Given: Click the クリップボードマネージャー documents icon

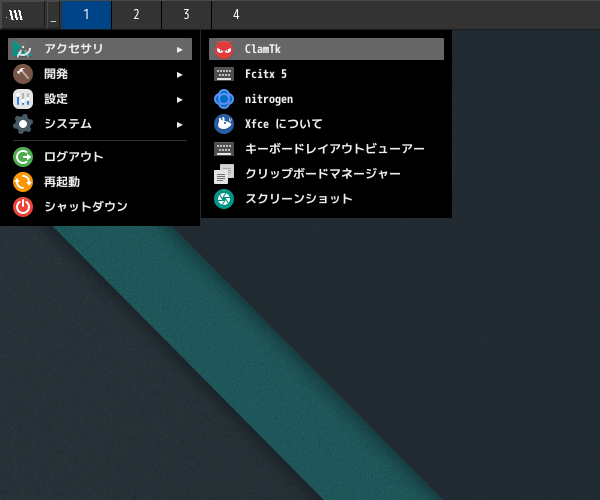Looking at the screenshot, I should point(224,174).
